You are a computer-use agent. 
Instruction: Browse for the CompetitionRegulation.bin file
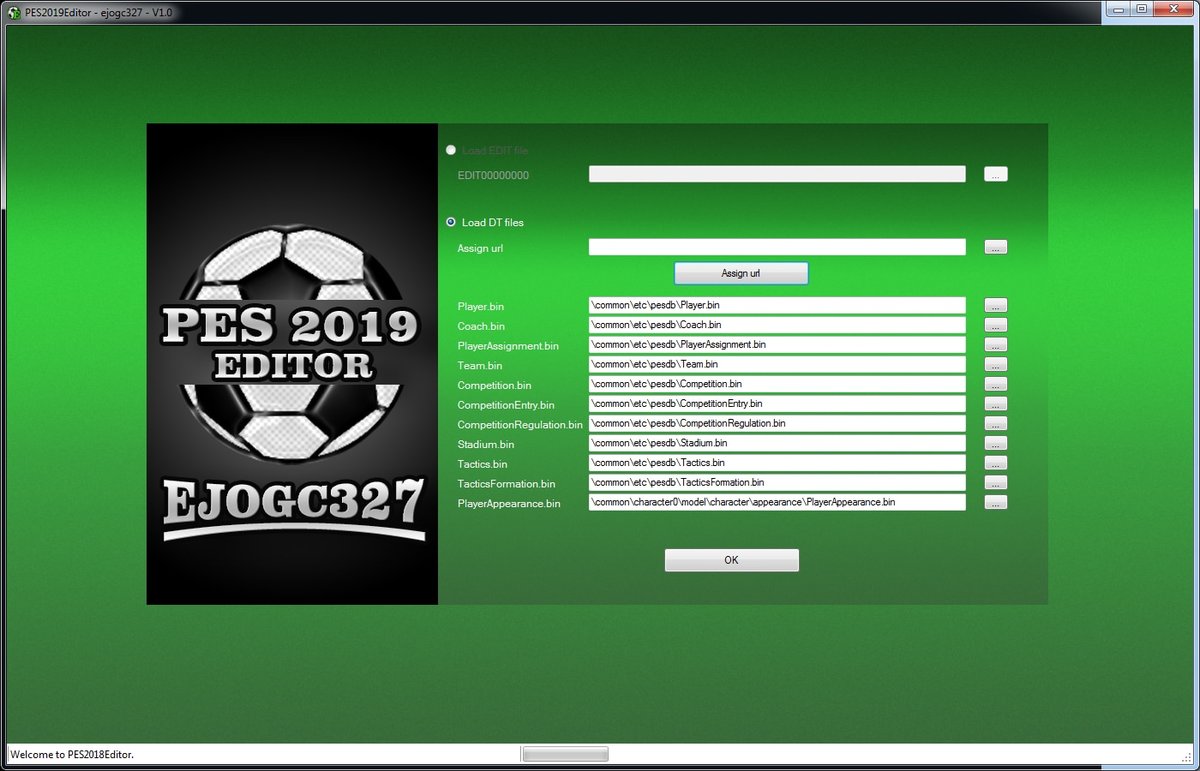[x=995, y=424]
